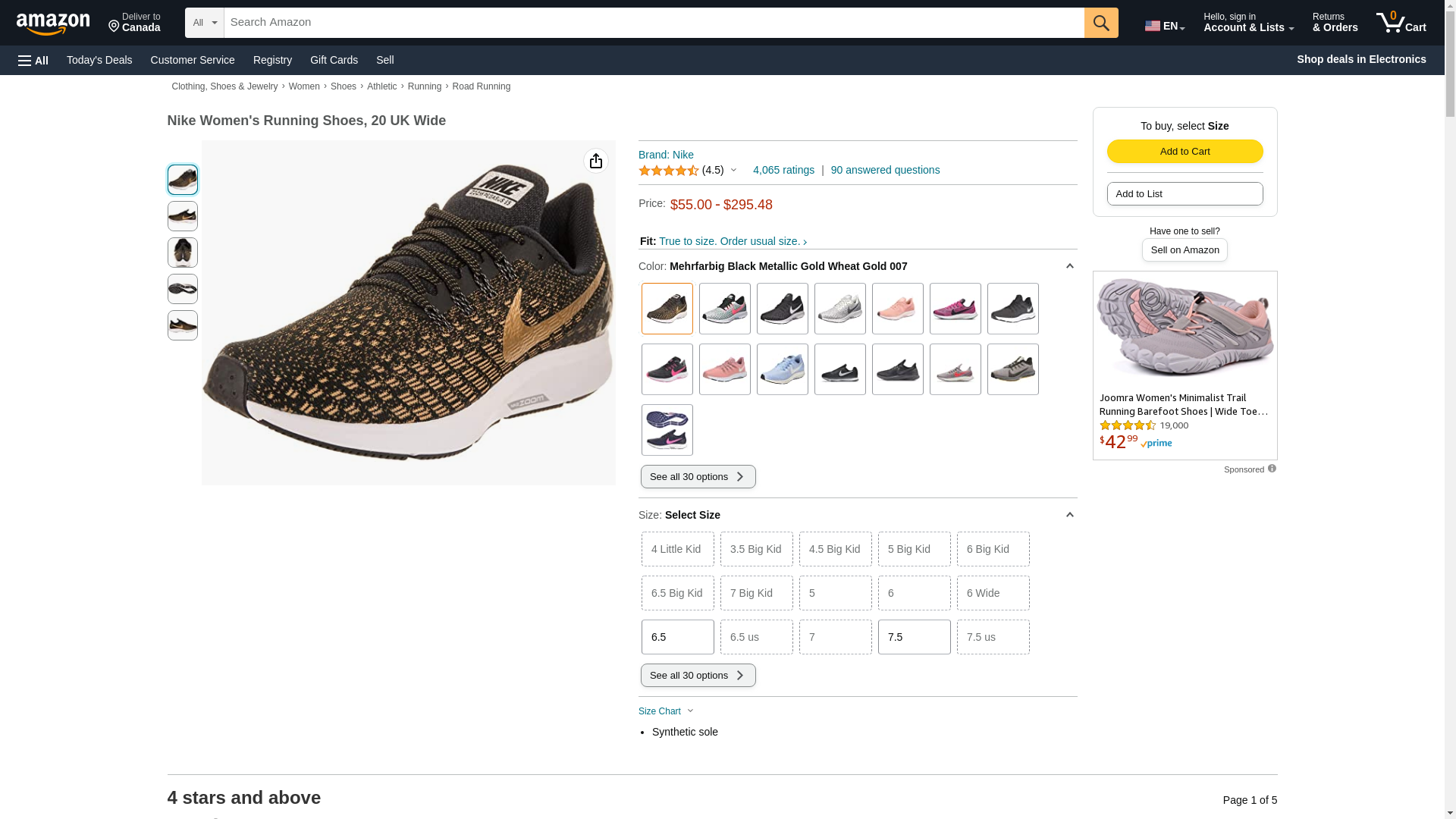Go to Gift Cards menu item

pyautogui.click(x=334, y=60)
